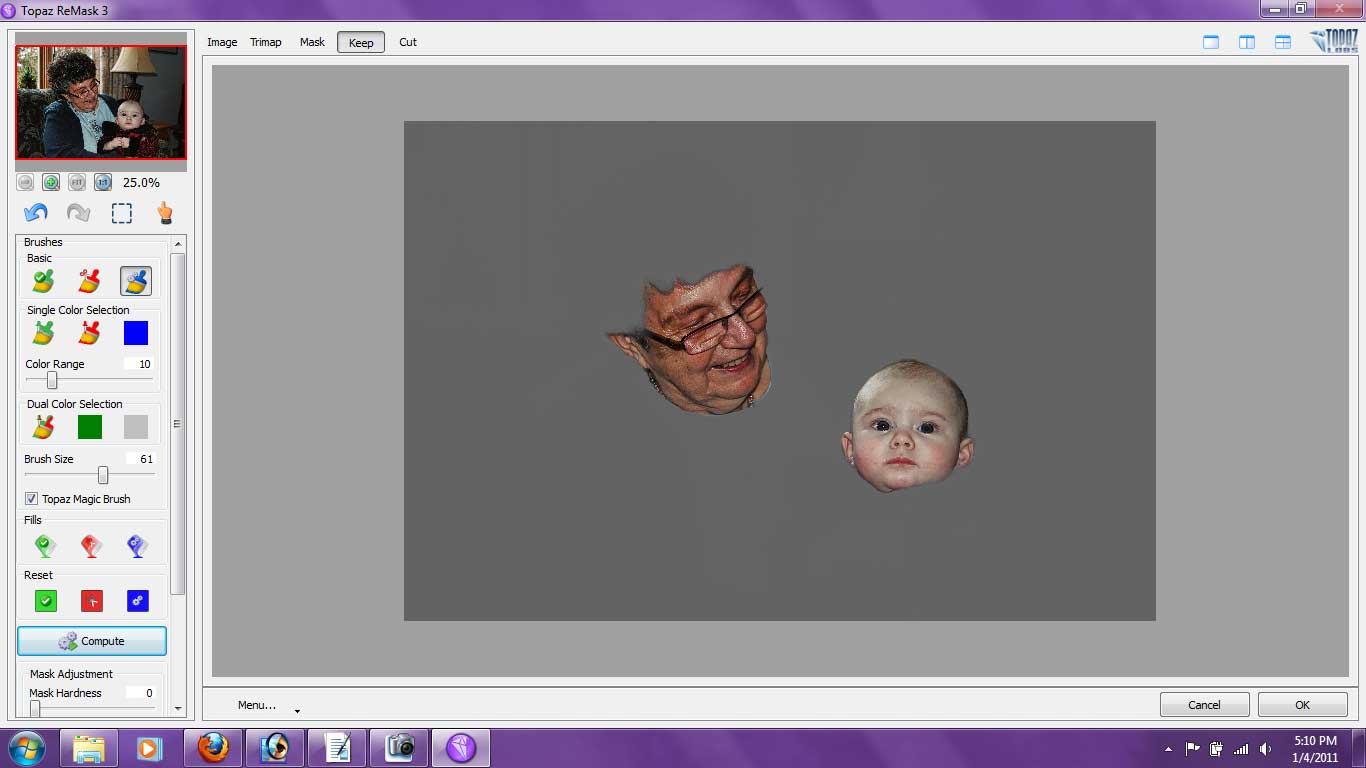Open Firefox from the taskbar

[212, 748]
